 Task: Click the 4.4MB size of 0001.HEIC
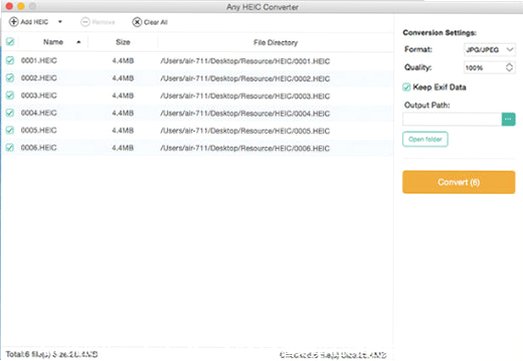[x=123, y=61]
